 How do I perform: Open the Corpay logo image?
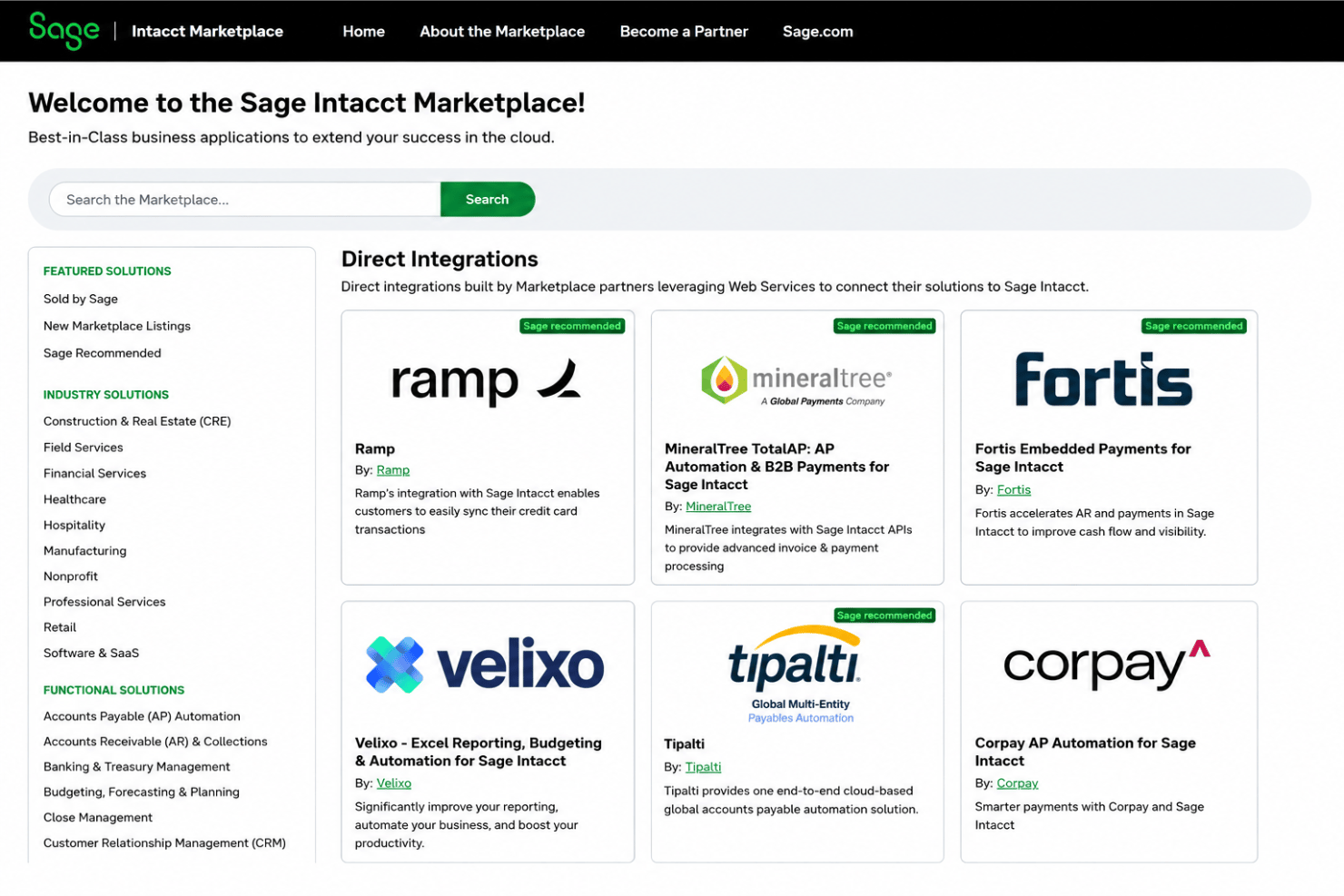tap(1107, 665)
